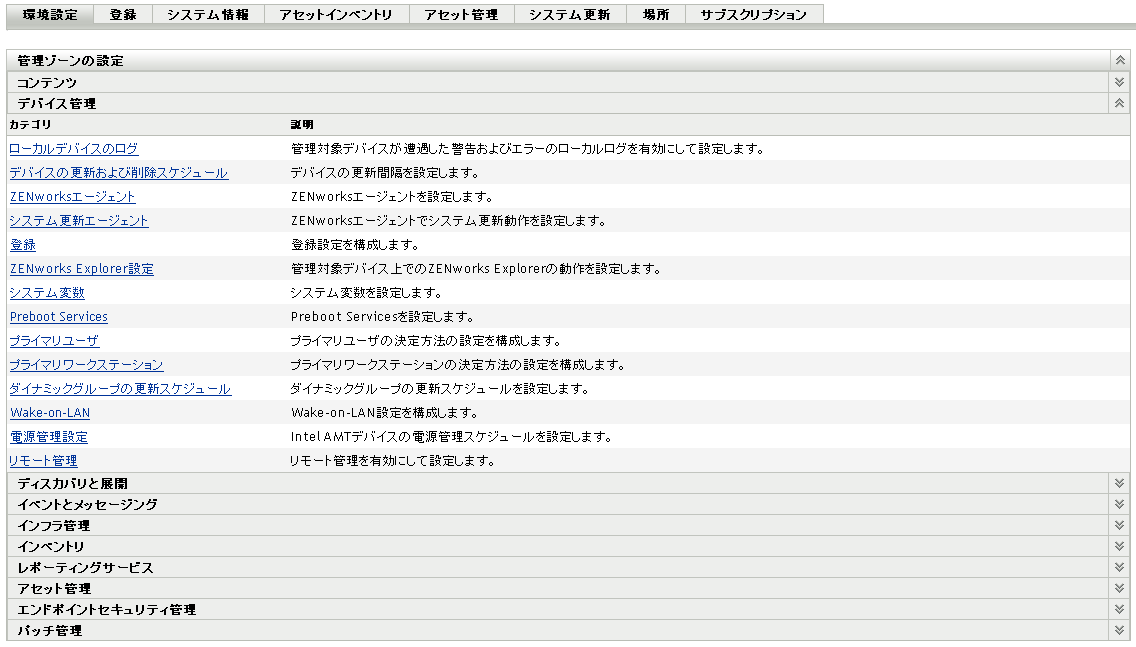Expand the コンテンツ section chevron
The image size is (1136, 647).
pyautogui.click(x=1119, y=82)
